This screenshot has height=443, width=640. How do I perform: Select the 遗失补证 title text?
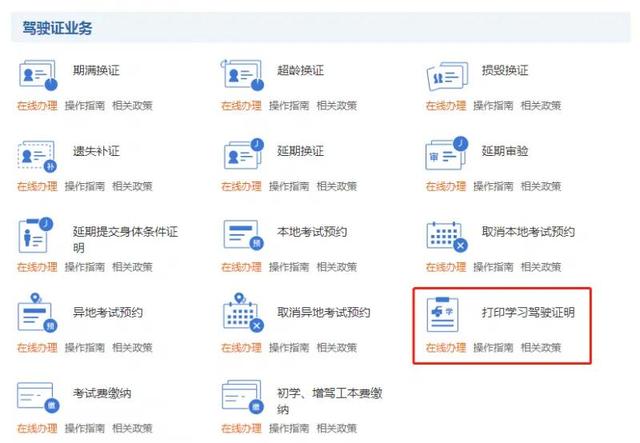(x=96, y=151)
